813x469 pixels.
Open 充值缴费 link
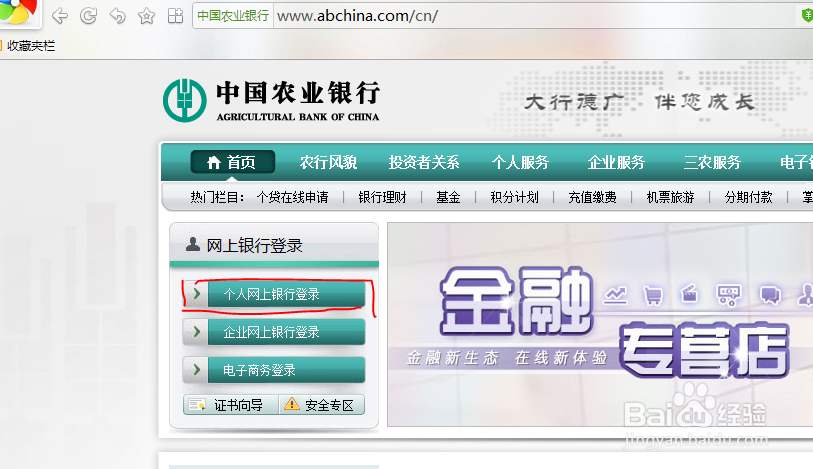point(592,197)
